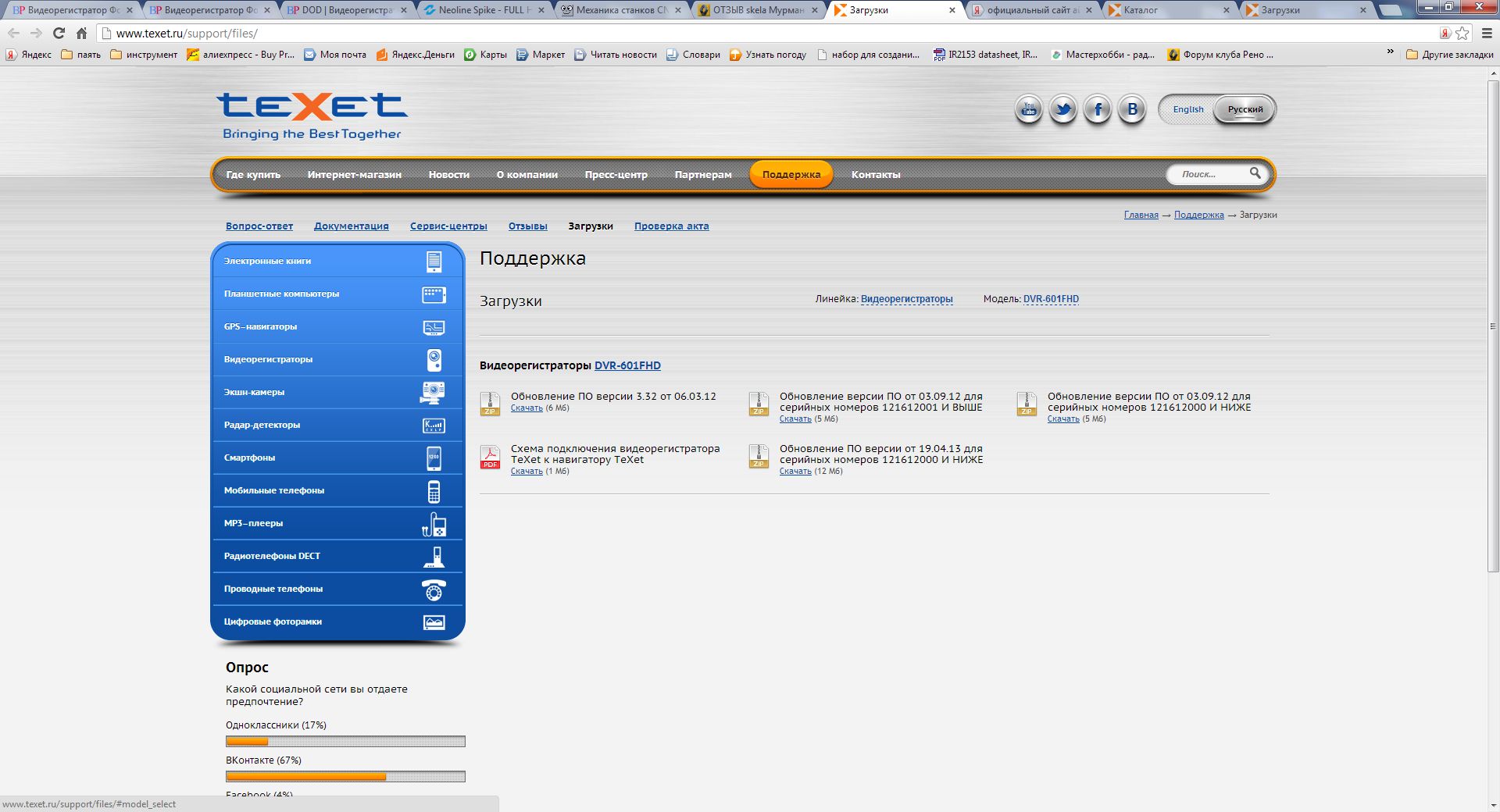
Task: Click the browser reload icon
Action: pyautogui.click(x=59, y=33)
